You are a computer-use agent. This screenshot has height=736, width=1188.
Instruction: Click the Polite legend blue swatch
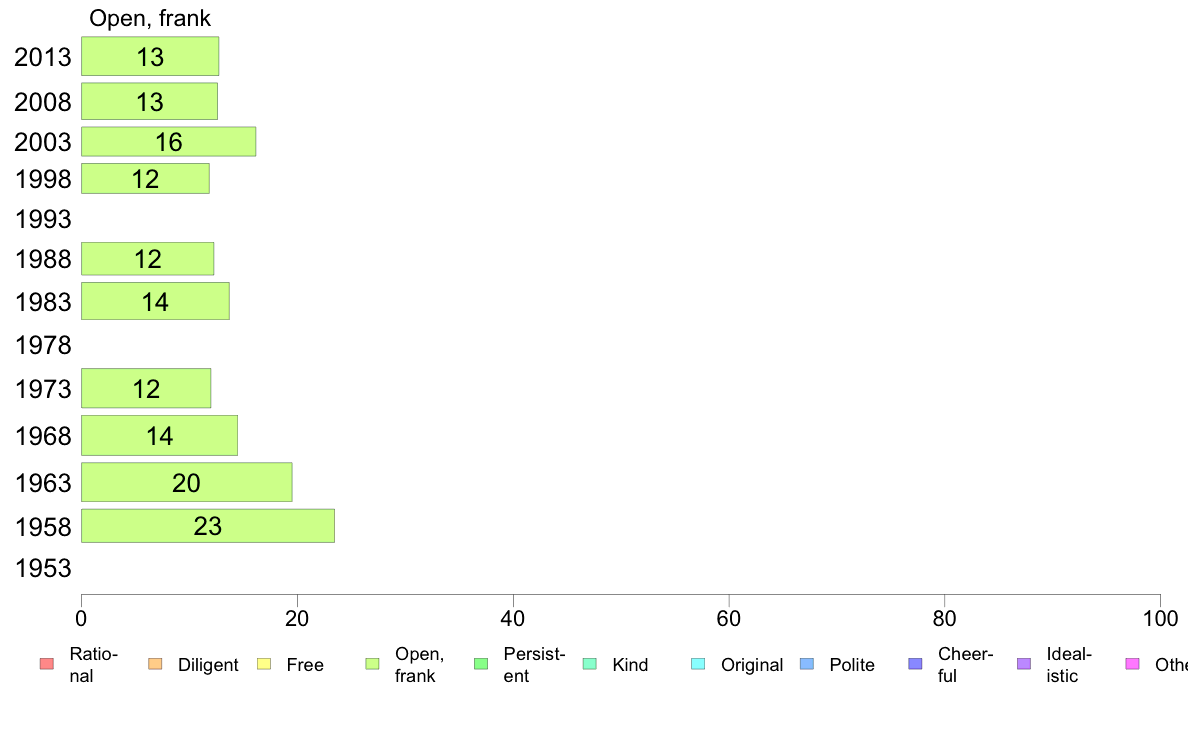click(x=807, y=664)
